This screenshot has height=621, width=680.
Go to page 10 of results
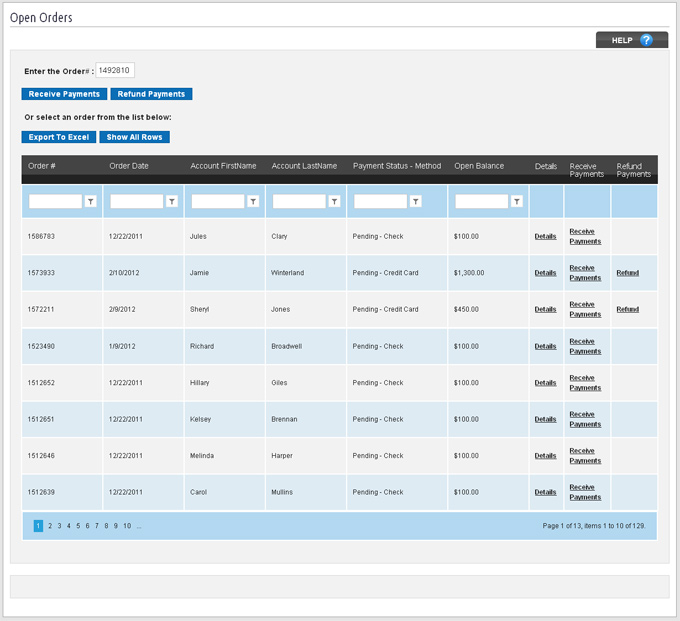[127, 526]
